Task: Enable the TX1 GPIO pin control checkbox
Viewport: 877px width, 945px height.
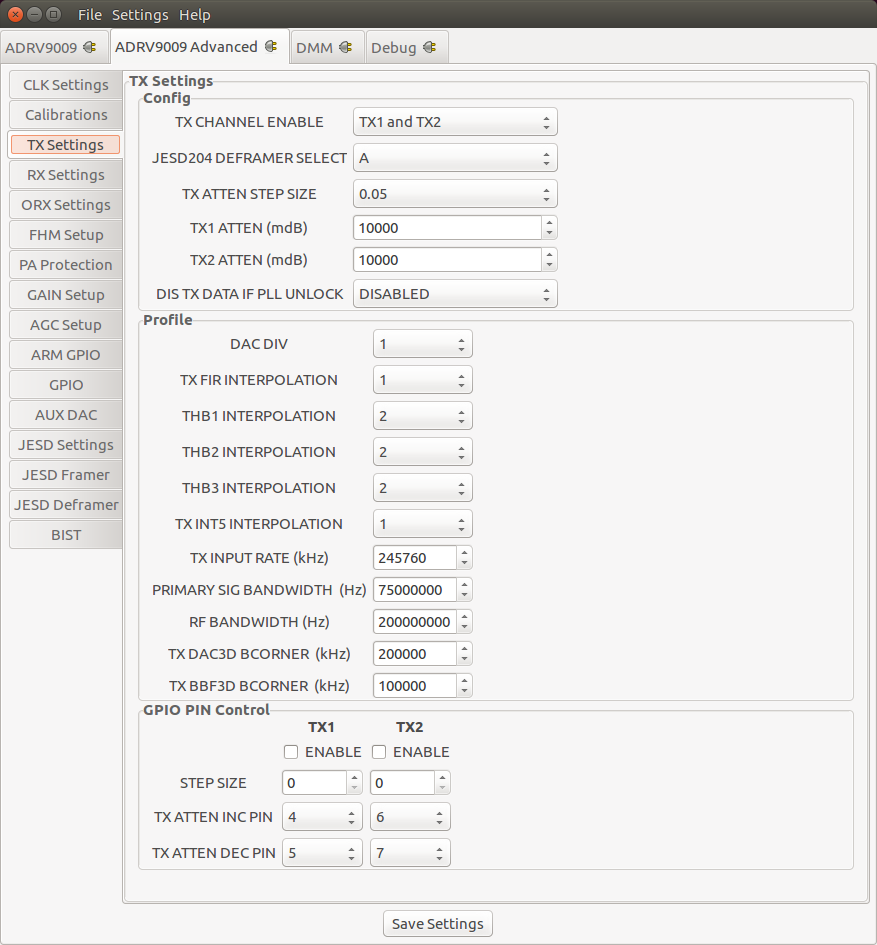Action: [290, 751]
